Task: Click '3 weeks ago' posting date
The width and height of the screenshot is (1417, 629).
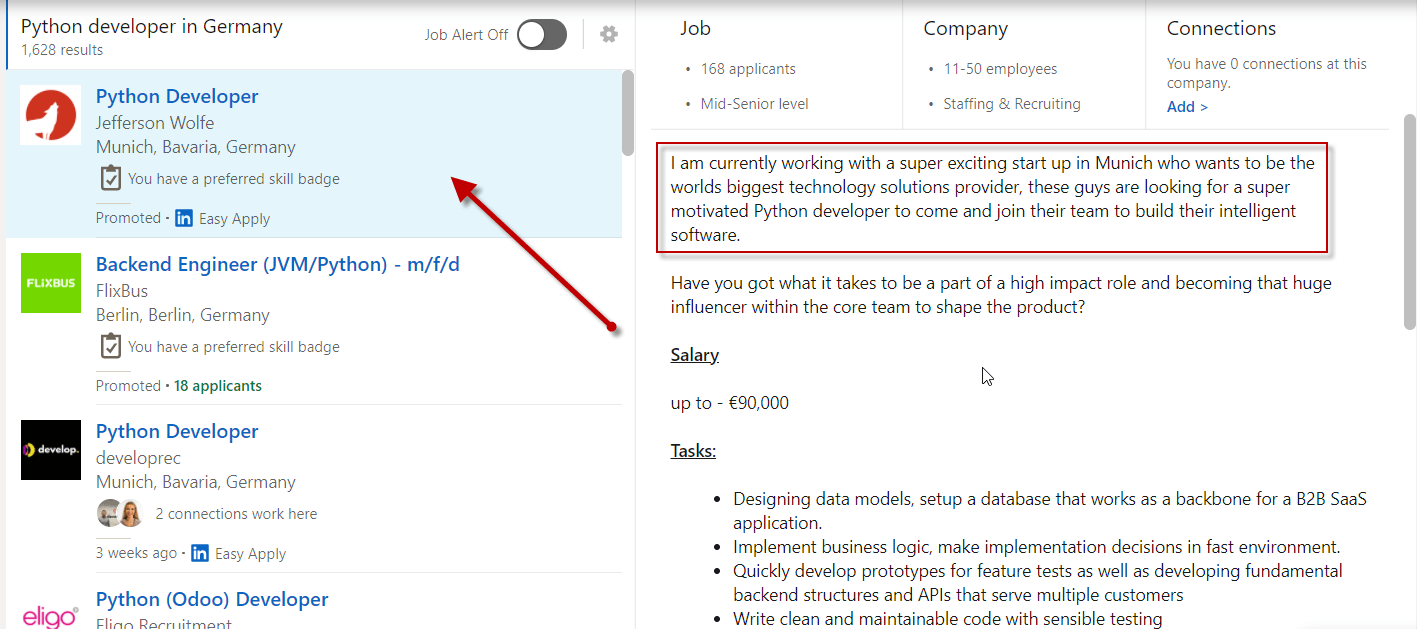Action: 136,553
